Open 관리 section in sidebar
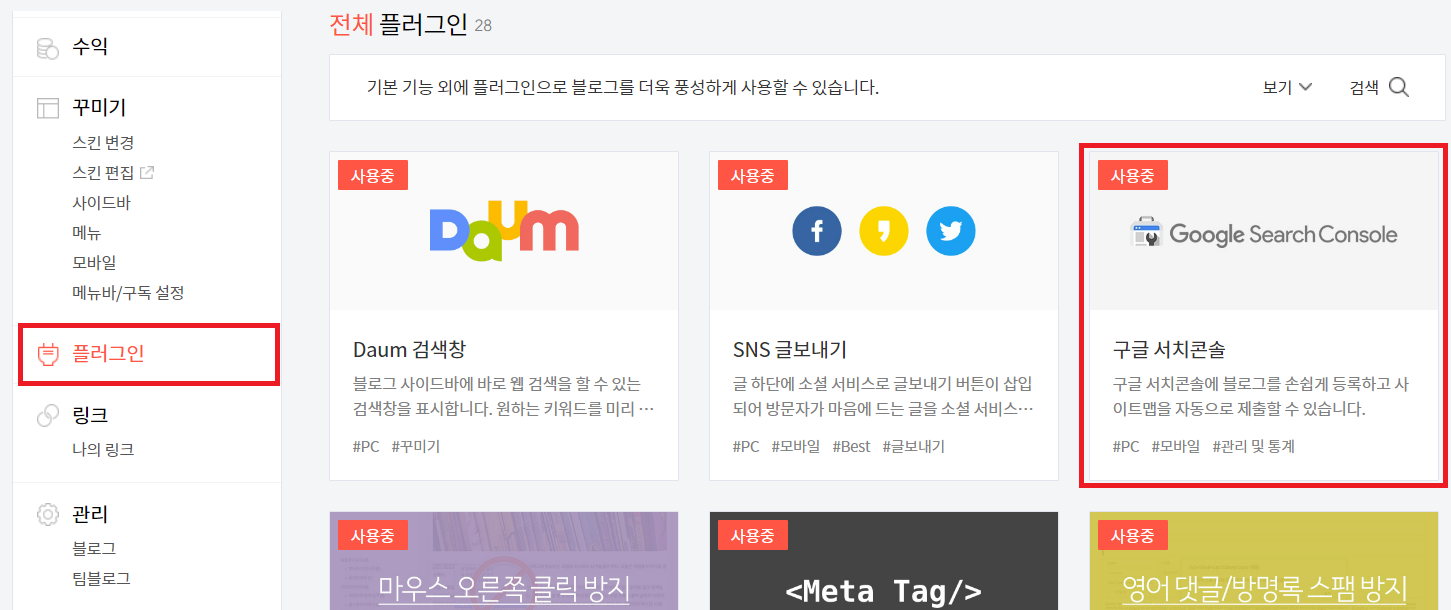This screenshot has width=1451, height=610. (90, 515)
